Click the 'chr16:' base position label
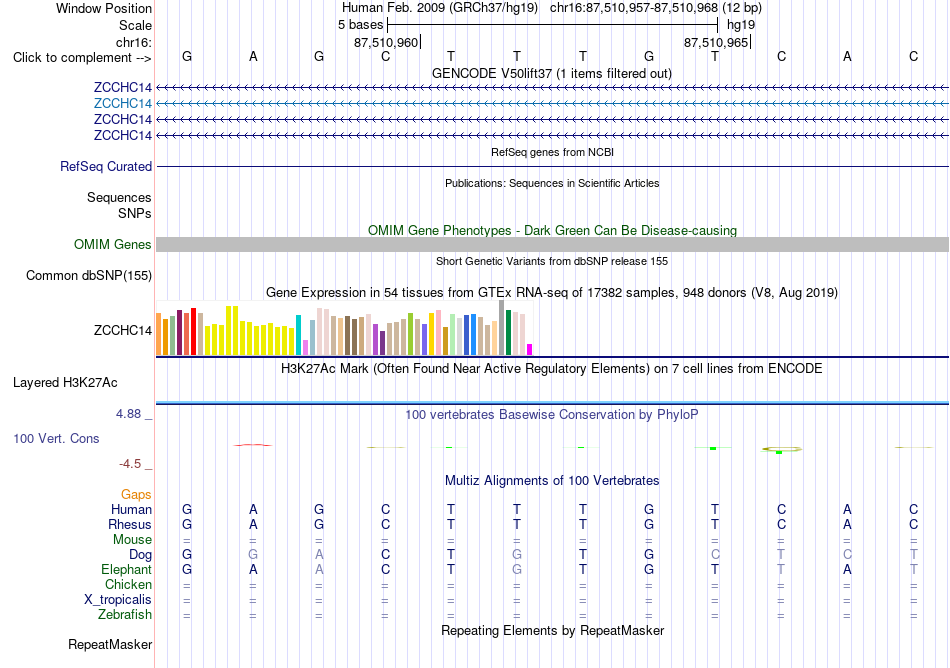This screenshot has width=950, height=668. point(133,42)
